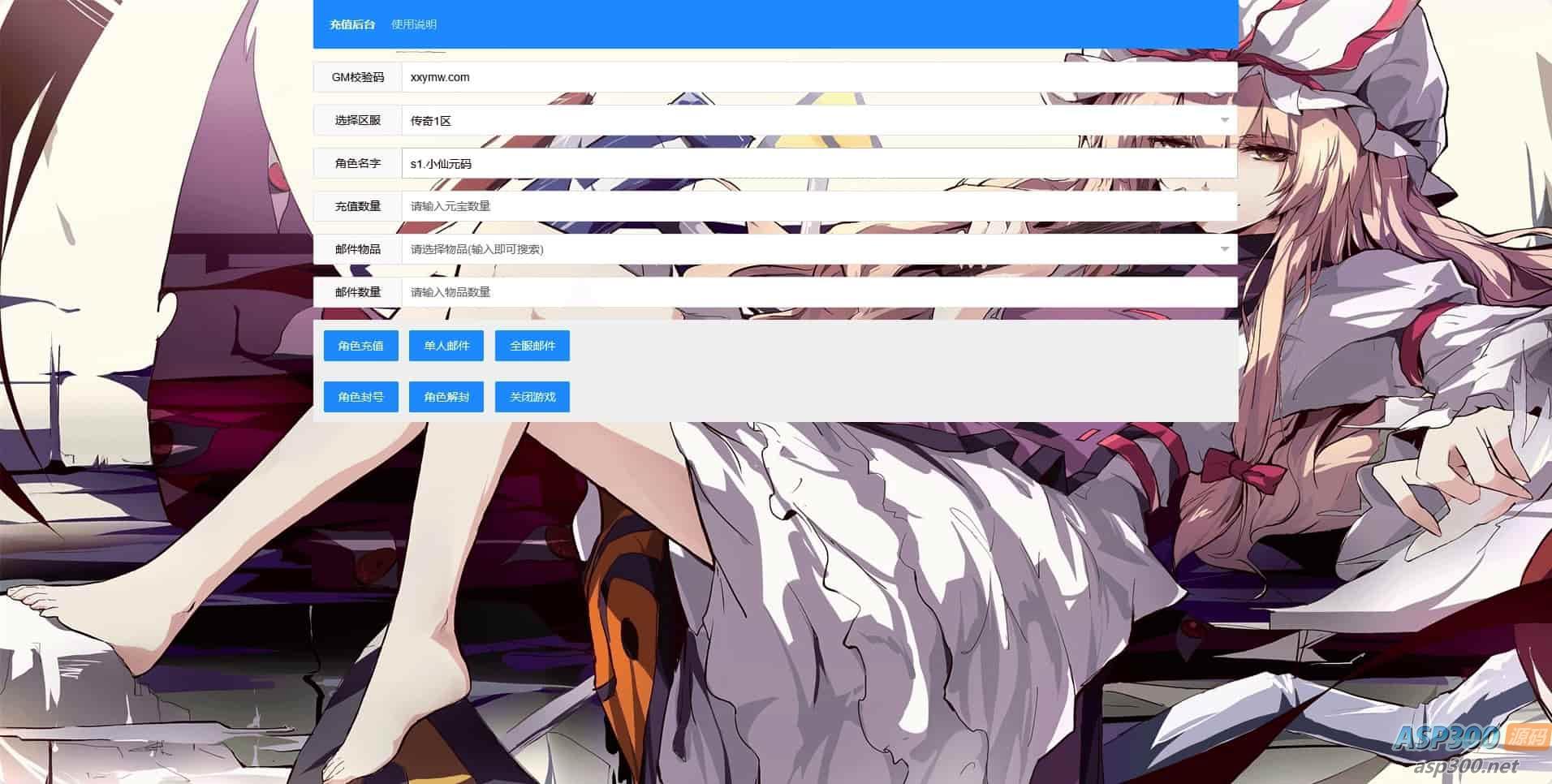Viewport: 1552px width, 784px height.
Task: Click the 充值数量 input for 元宝 amount
Action: (818, 206)
